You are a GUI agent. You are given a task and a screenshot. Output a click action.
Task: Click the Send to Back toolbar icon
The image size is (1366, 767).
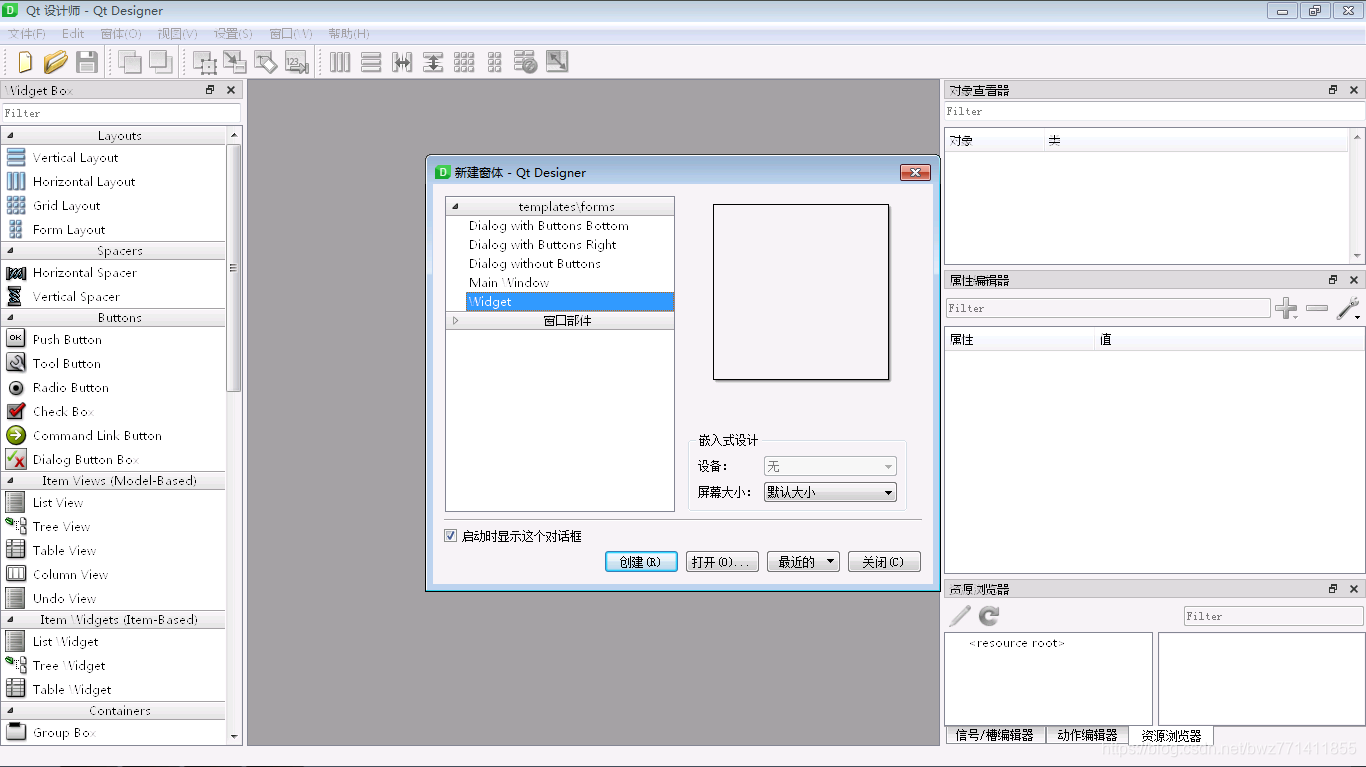click(x=160, y=62)
